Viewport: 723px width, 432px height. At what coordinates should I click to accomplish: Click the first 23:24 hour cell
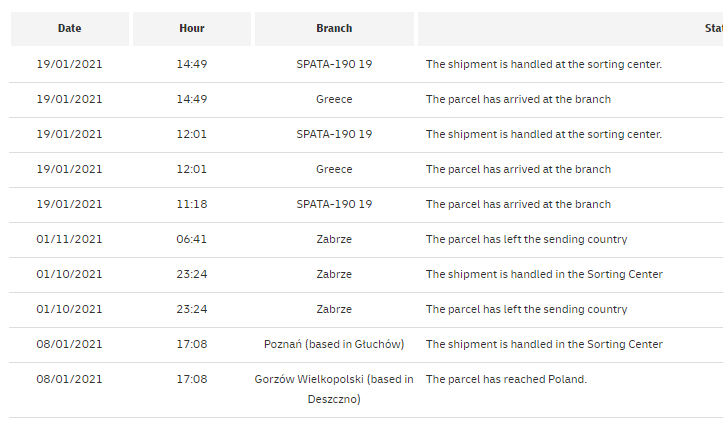pyautogui.click(x=192, y=275)
